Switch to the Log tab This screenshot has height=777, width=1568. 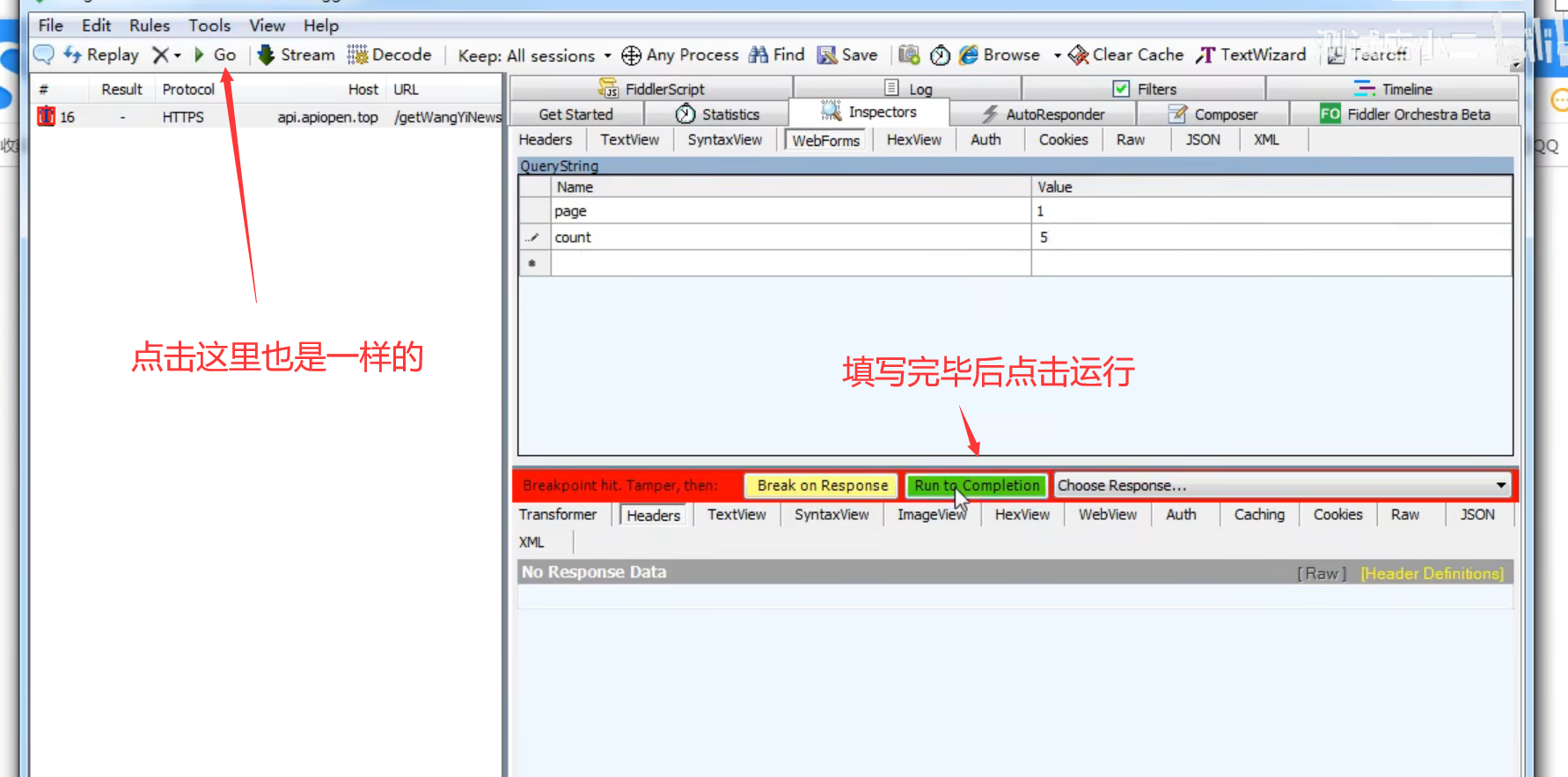tap(908, 88)
